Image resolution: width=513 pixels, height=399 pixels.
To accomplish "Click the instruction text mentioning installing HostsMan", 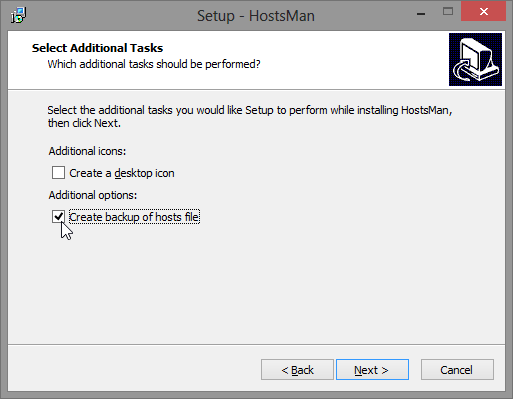I will [x=250, y=110].
